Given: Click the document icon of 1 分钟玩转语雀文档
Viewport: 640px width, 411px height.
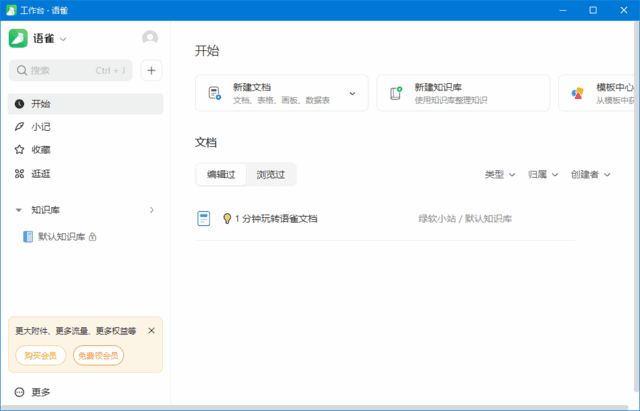Looking at the screenshot, I should (x=203, y=219).
